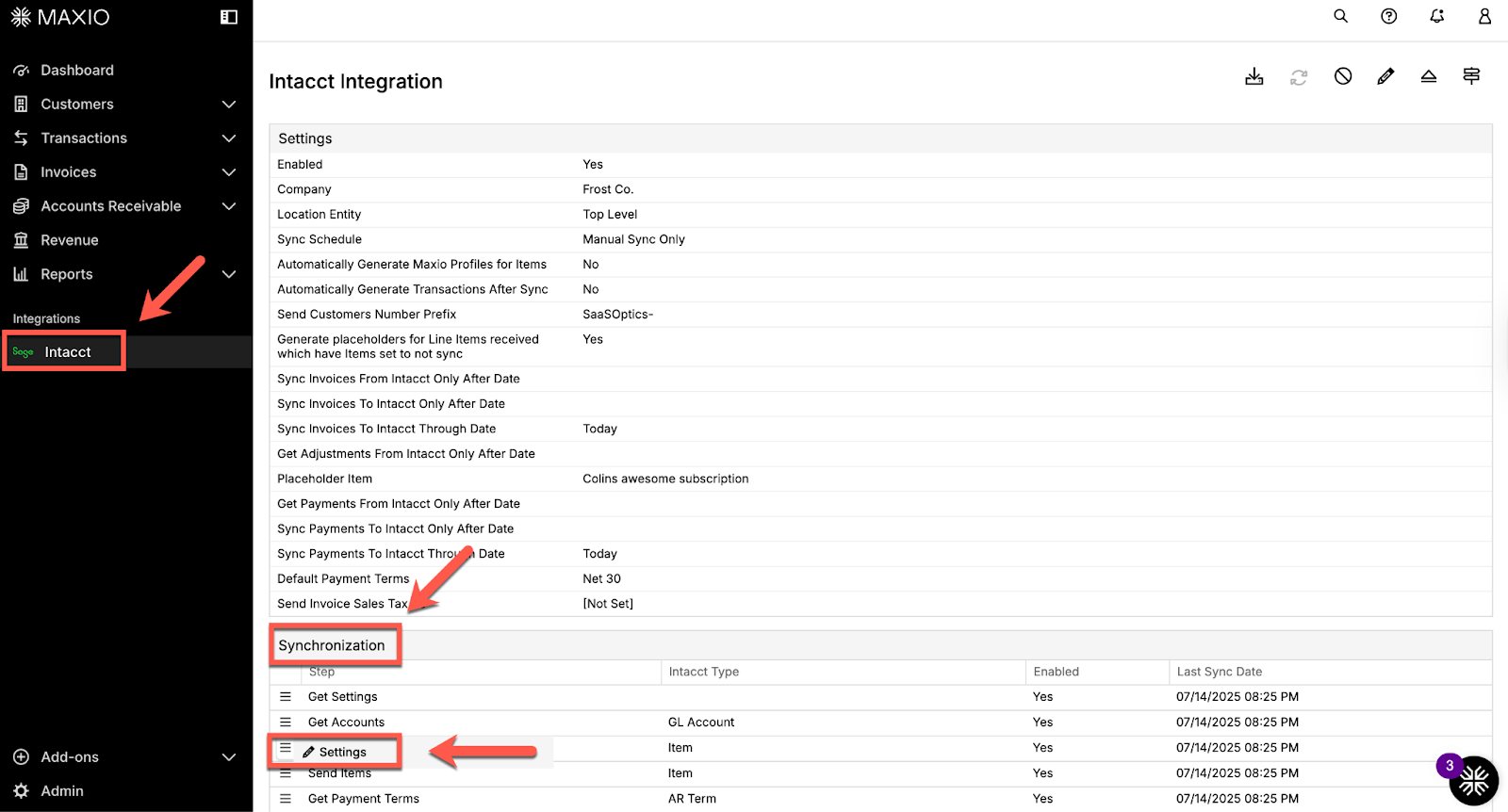Click the '[Not Set]' sales tax value
1508x812 pixels.
pos(608,604)
